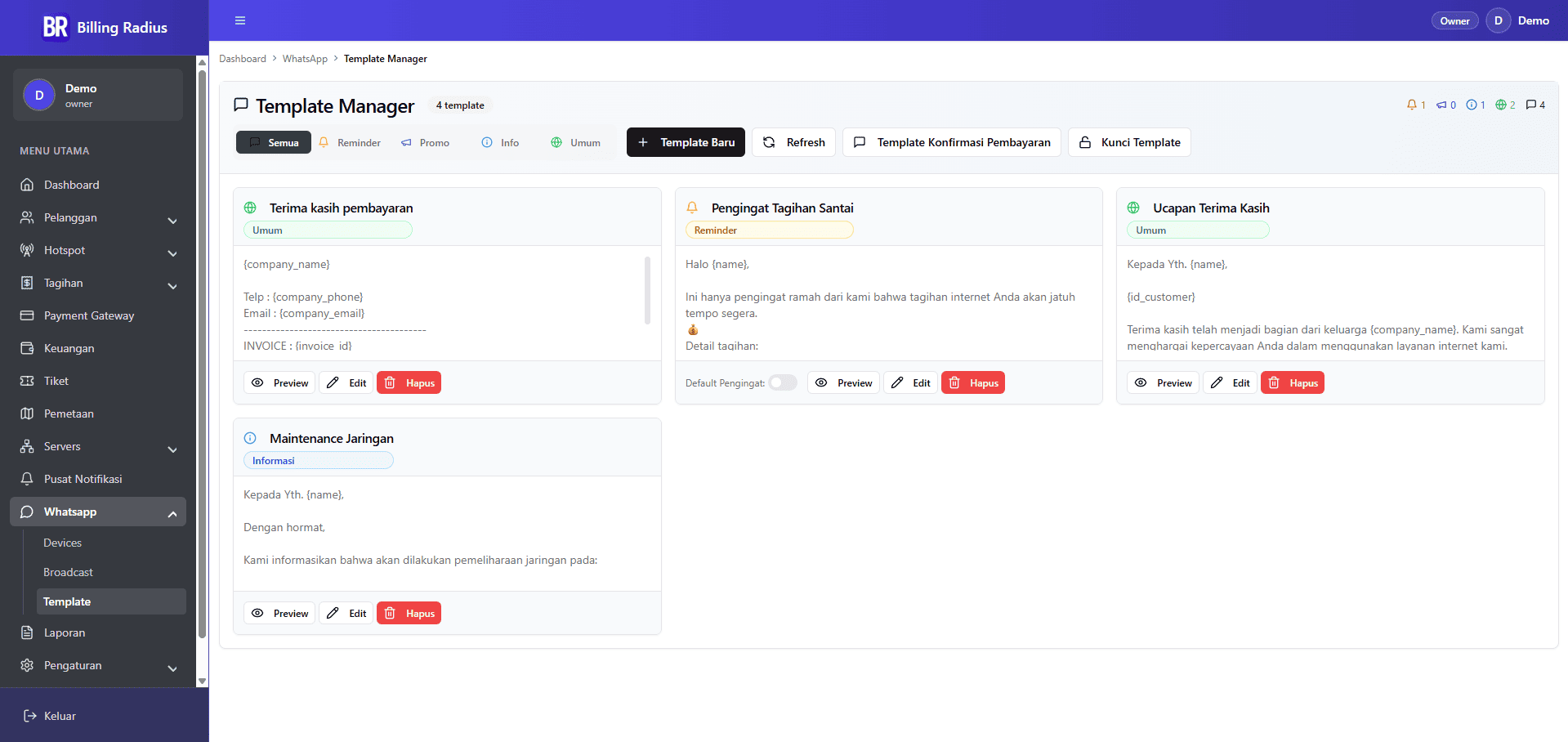Click the globe icon on Ucapan Terima Kasih card
This screenshot has height=742, width=1568.
pos(1133,208)
